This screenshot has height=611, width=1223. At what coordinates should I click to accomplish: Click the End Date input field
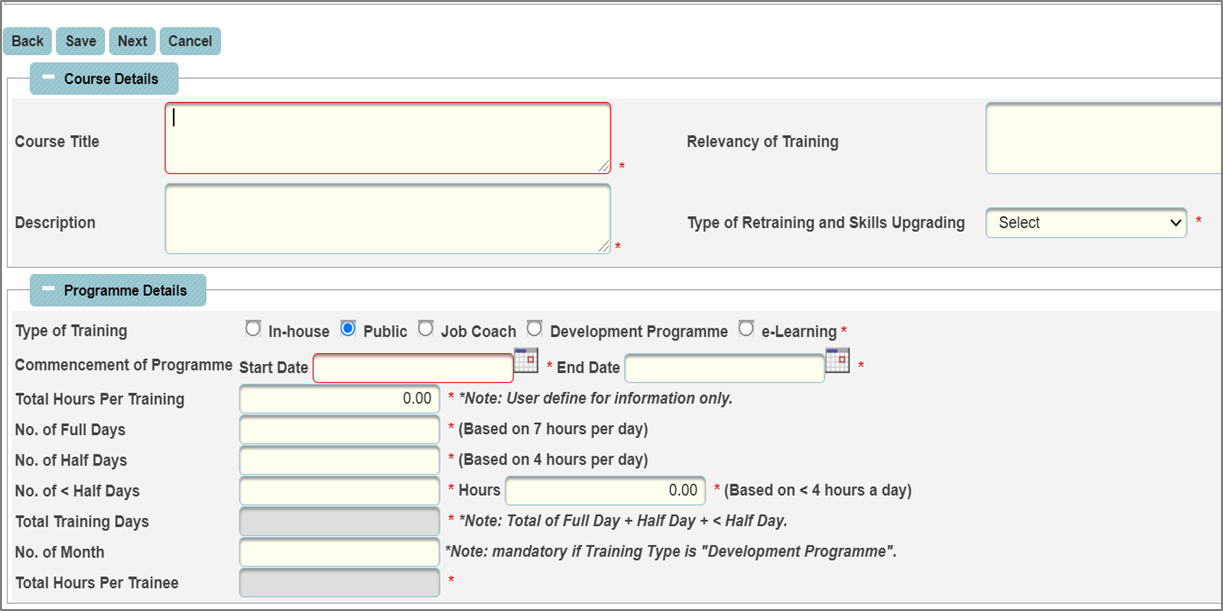click(x=725, y=368)
